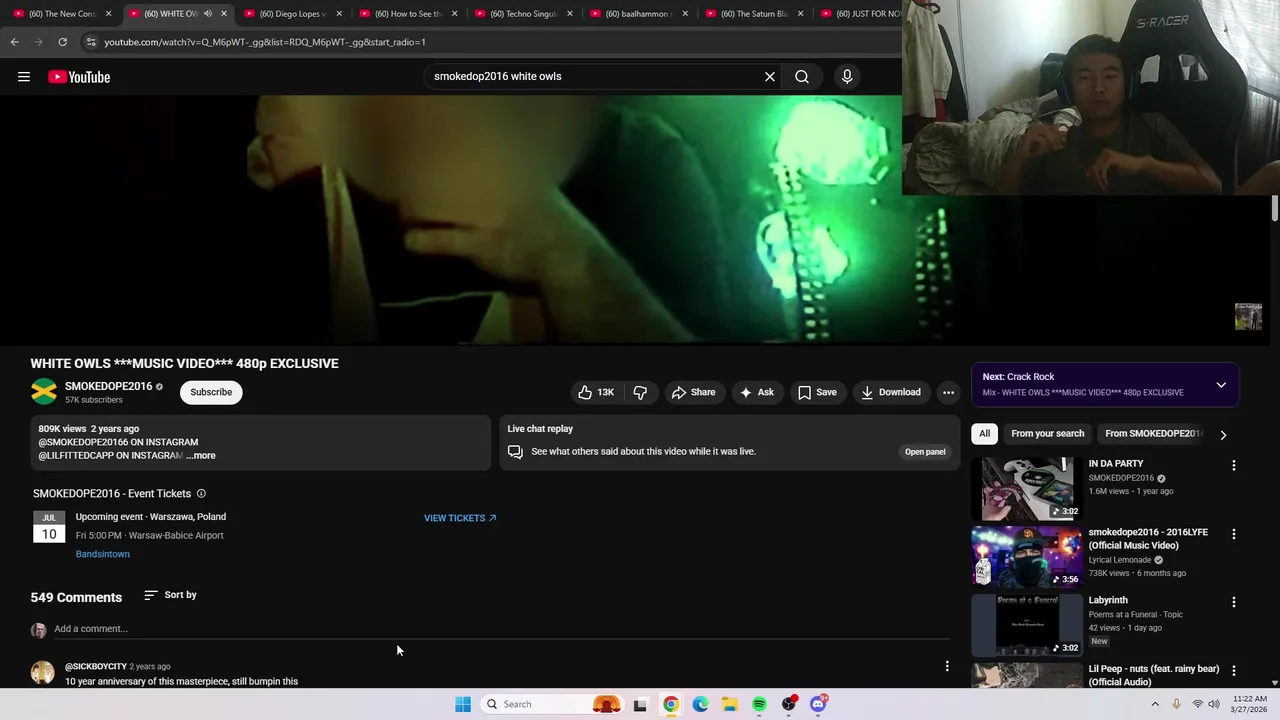Open options menu for Lil Peep nuts
The width and height of the screenshot is (1280, 720).
click(x=1234, y=670)
